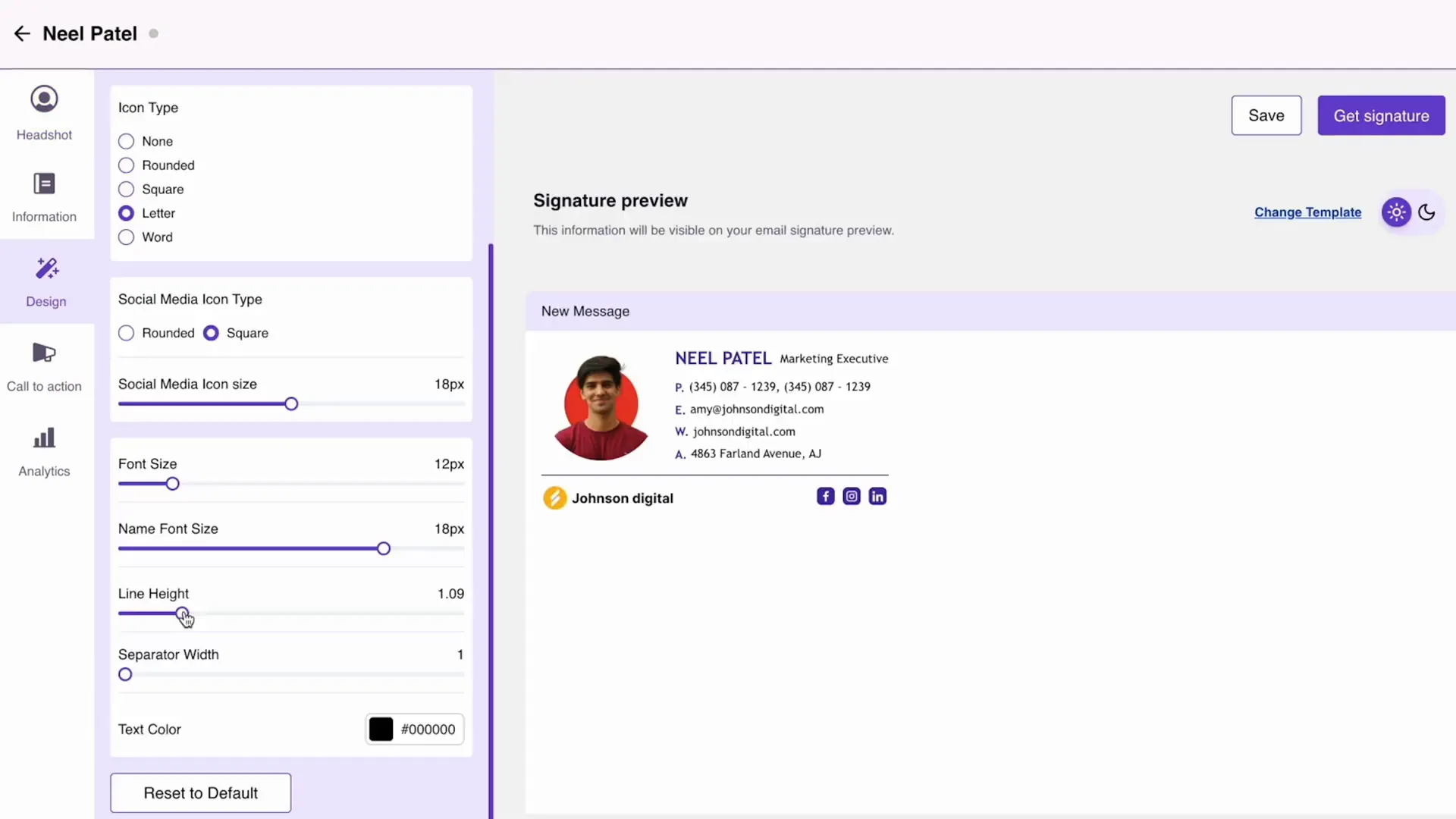Drag the Font Size slider
This screenshot has width=1456, height=819.
171,484
